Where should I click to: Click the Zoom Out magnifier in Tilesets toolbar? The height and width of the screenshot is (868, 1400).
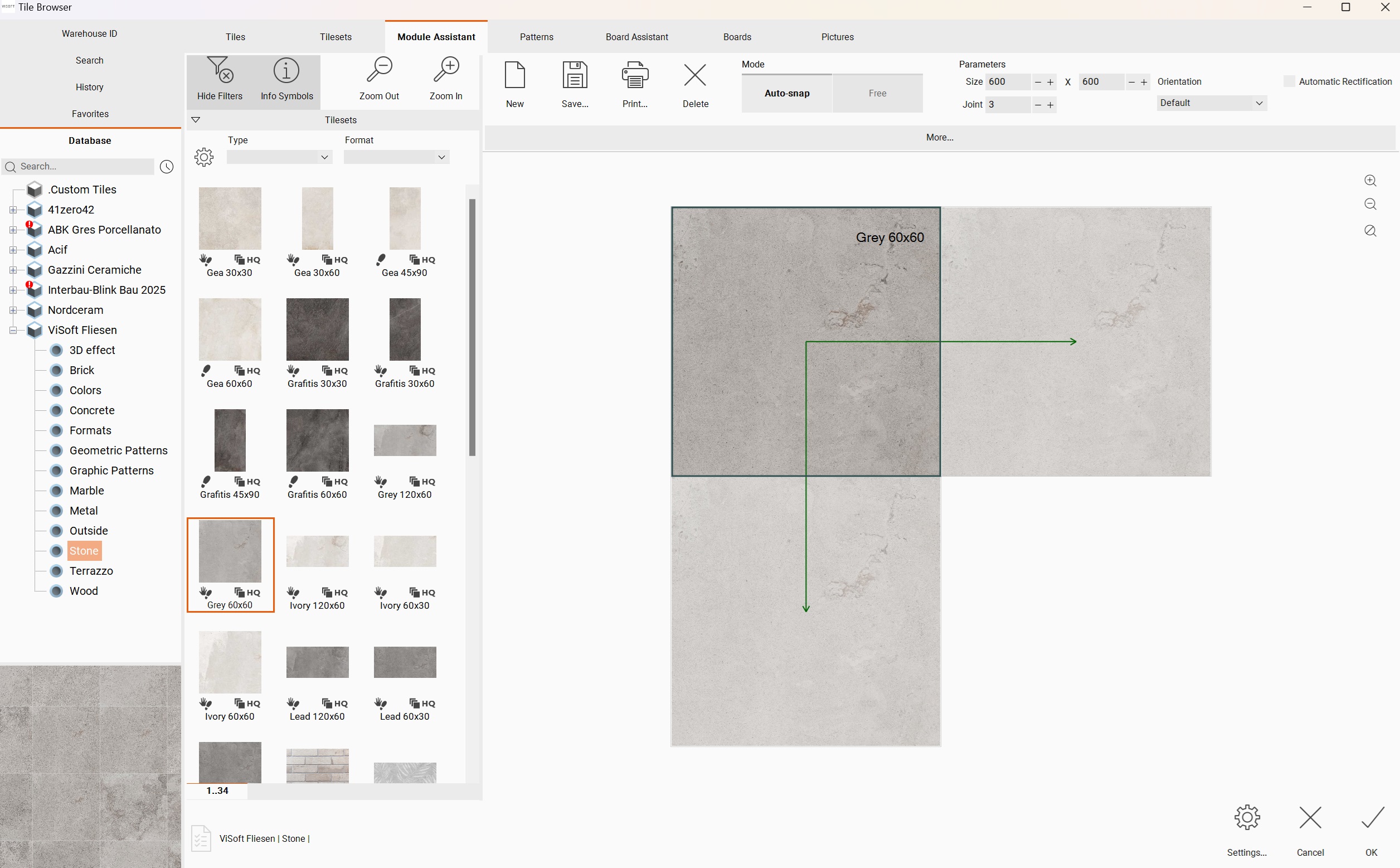point(380,70)
